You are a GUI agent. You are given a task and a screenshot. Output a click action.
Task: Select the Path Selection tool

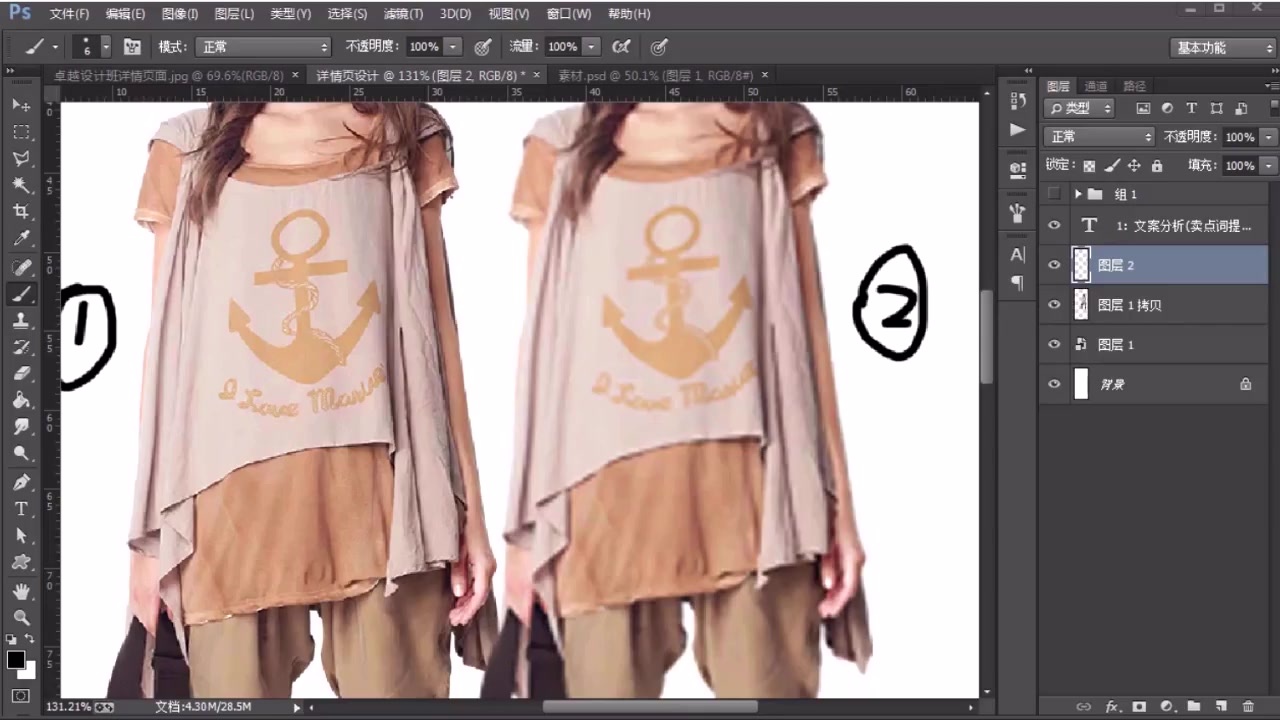pyautogui.click(x=21, y=536)
